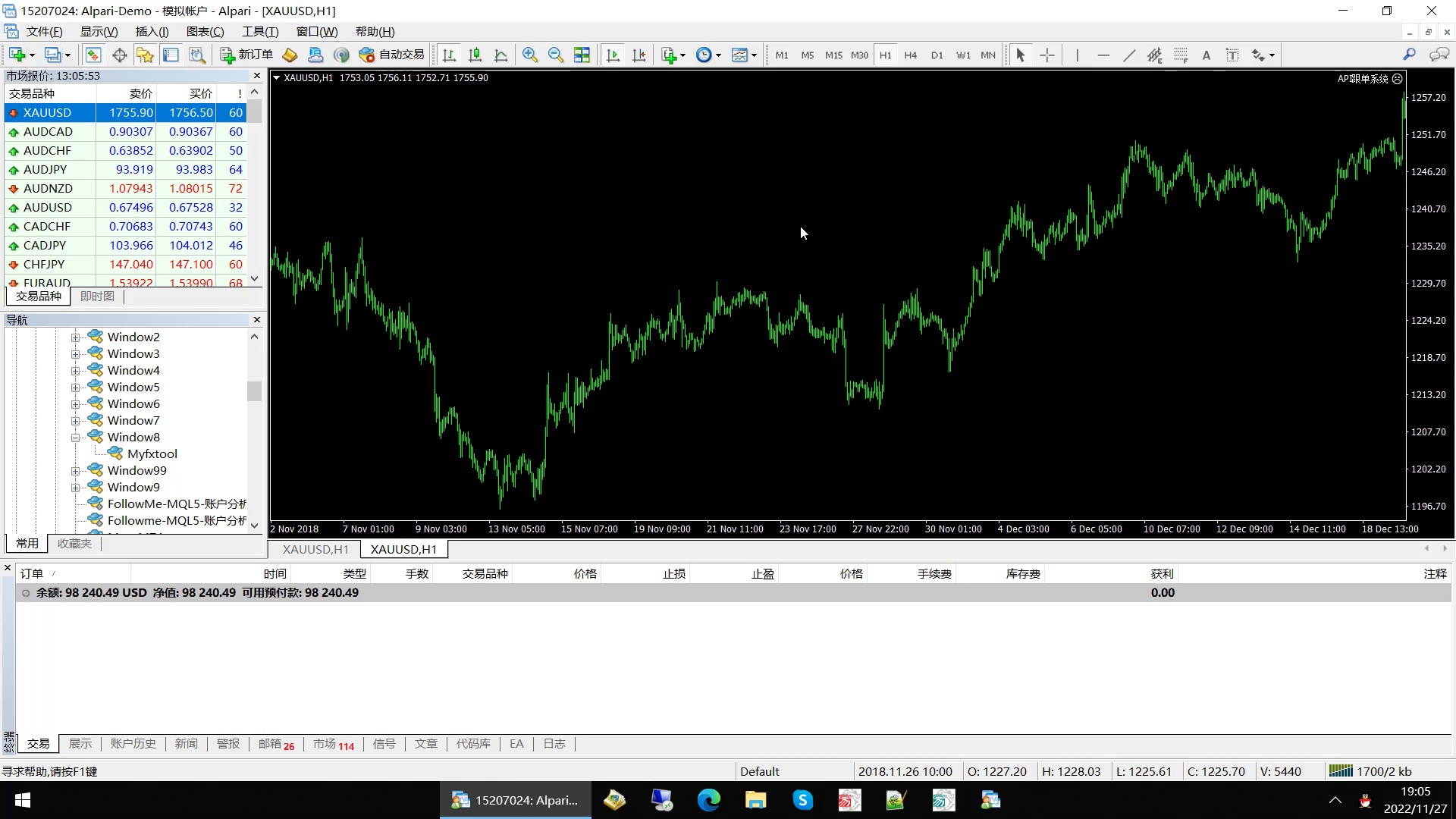
Task: Switch to the 账户历史 terminal tab
Action: pyautogui.click(x=133, y=743)
